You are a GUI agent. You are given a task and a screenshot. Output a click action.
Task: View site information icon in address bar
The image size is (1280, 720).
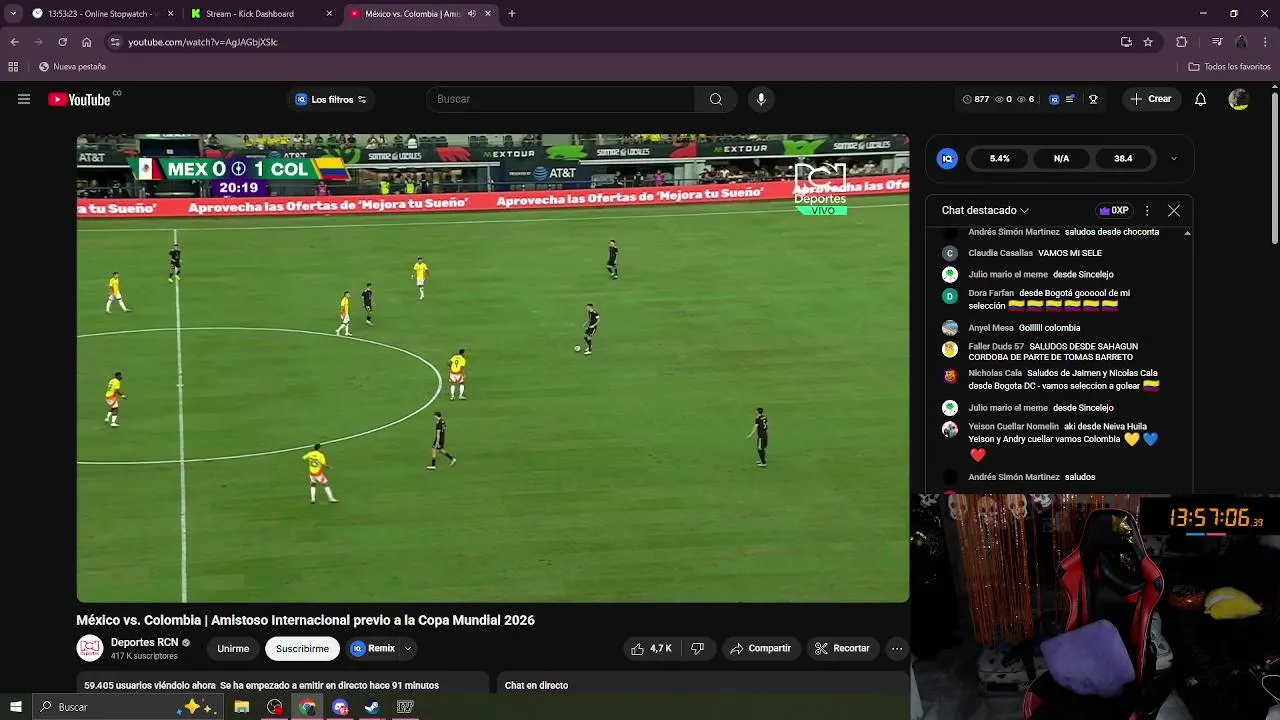[115, 42]
